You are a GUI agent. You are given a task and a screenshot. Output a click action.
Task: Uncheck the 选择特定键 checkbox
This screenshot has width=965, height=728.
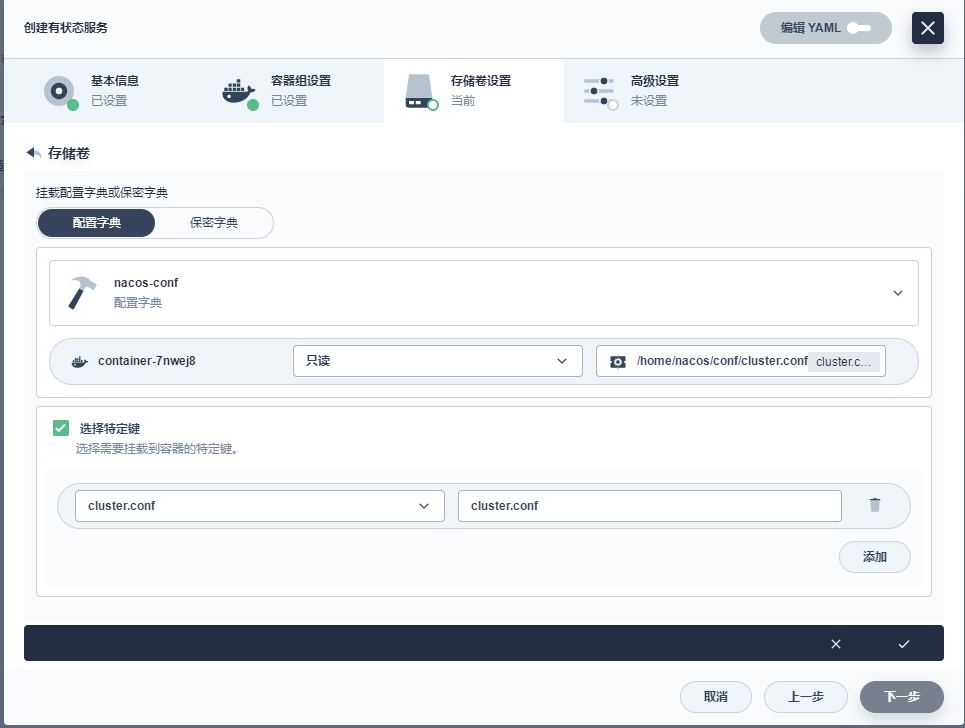pos(61,428)
